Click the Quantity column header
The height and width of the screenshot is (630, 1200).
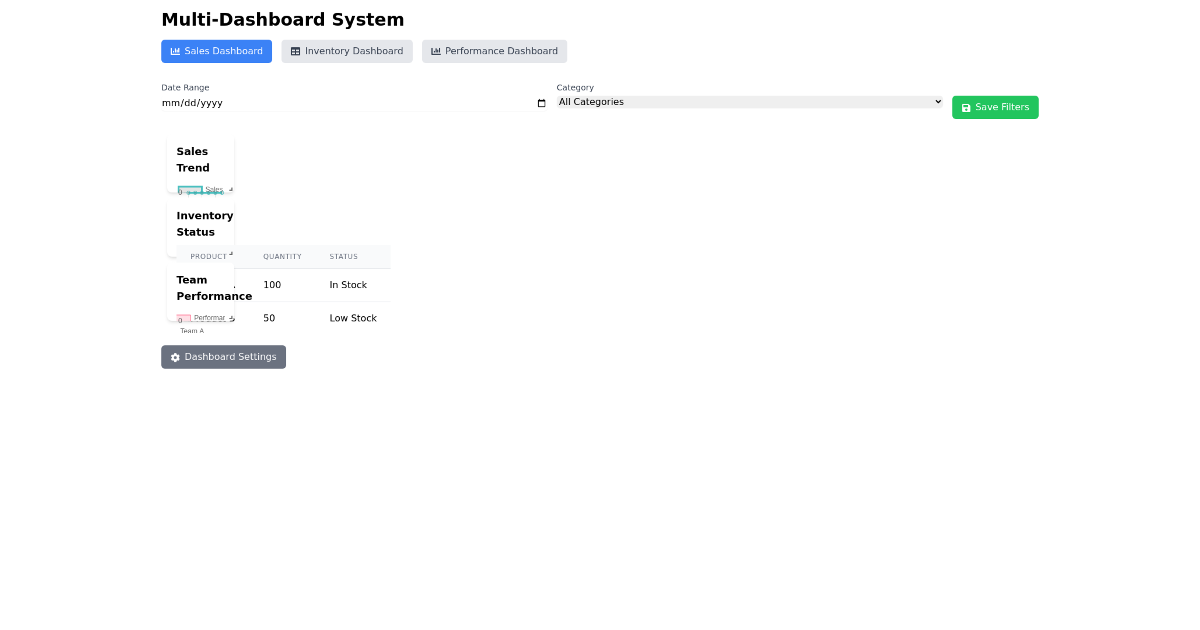tap(282, 257)
